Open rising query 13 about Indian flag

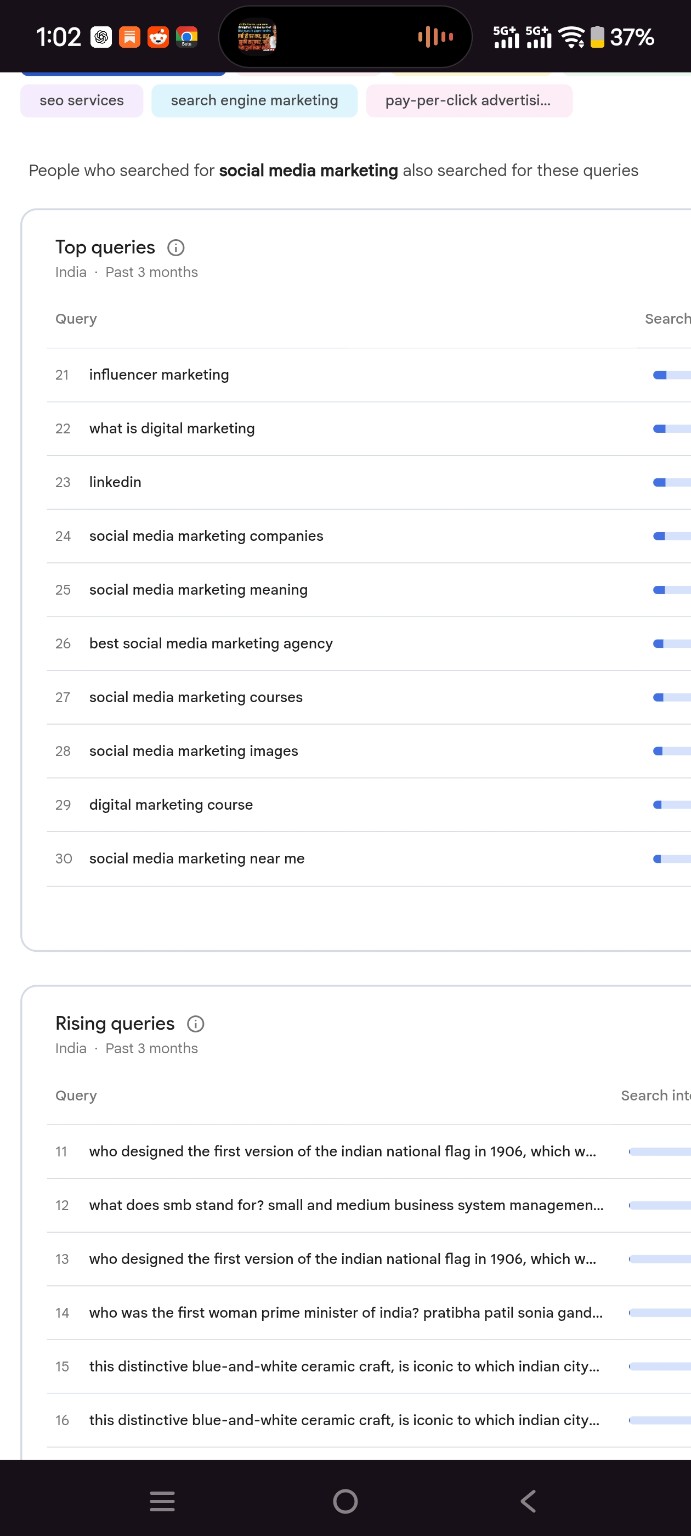pyautogui.click(x=343, y=1260)
